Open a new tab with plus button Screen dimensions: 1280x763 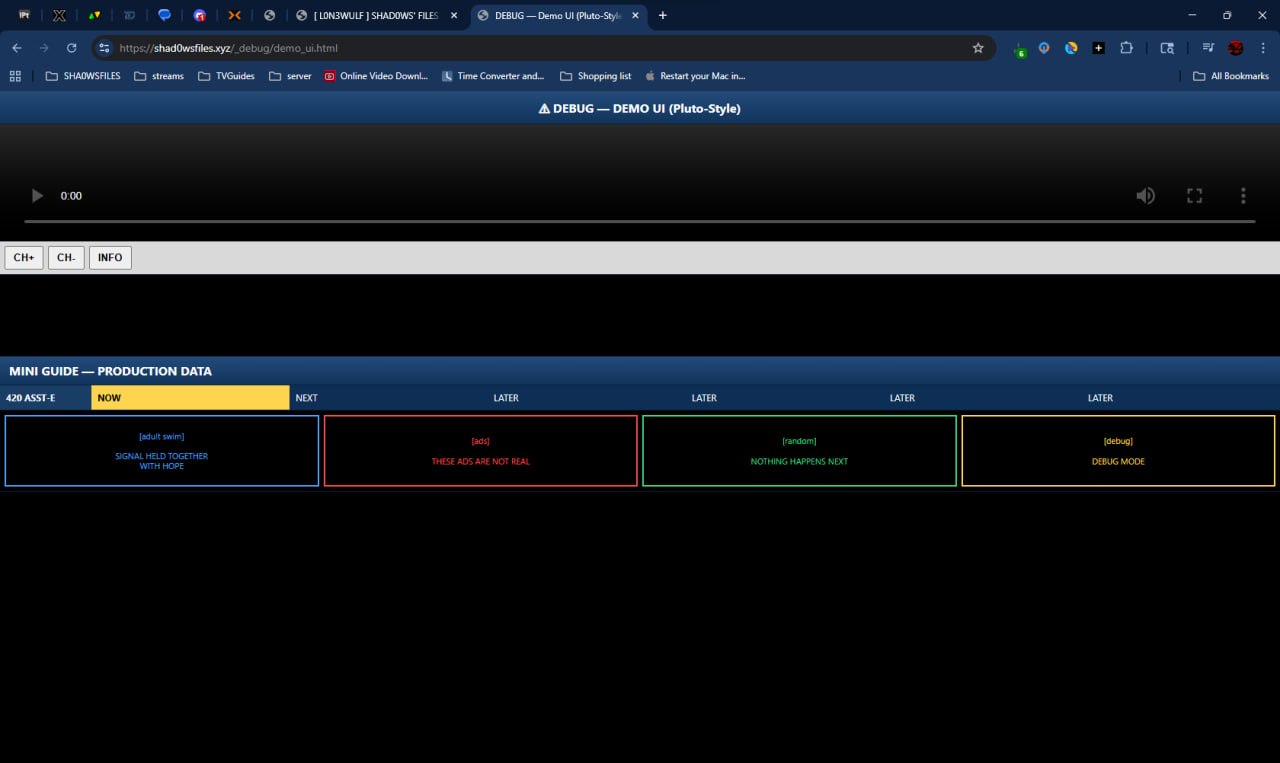[x=662, y=16]
